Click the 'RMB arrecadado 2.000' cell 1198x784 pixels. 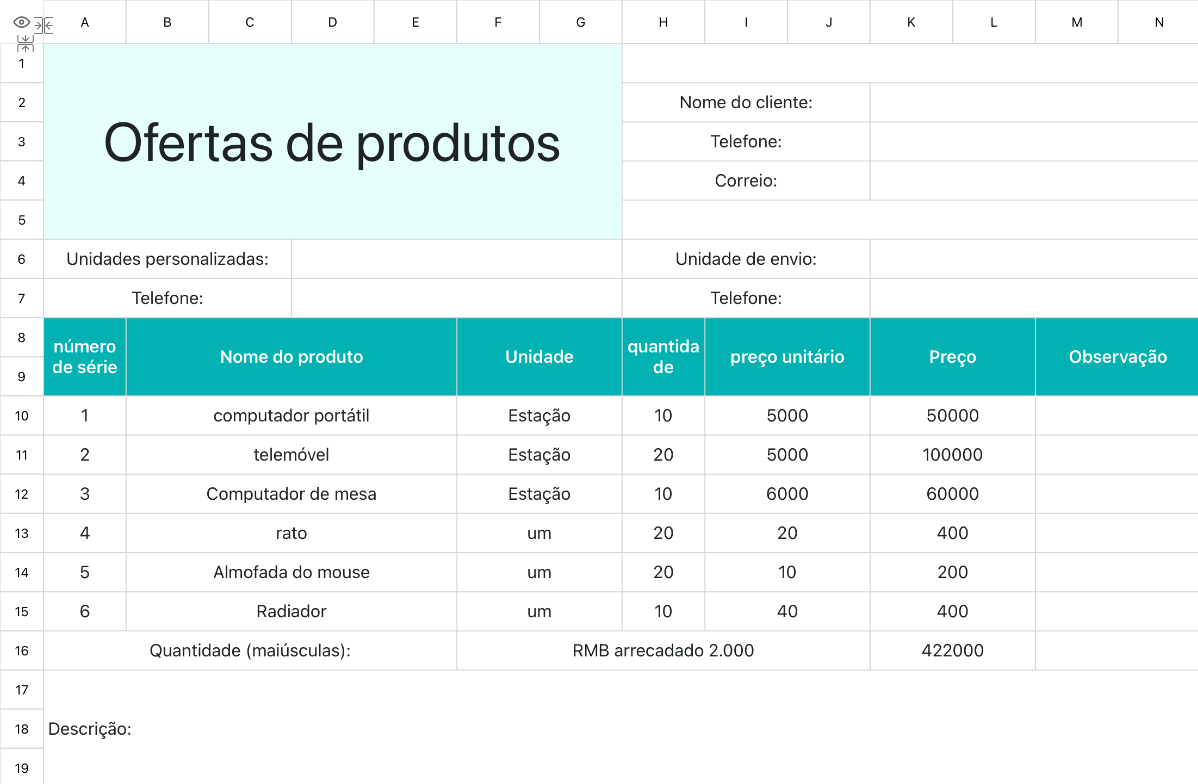coord(663,650)
